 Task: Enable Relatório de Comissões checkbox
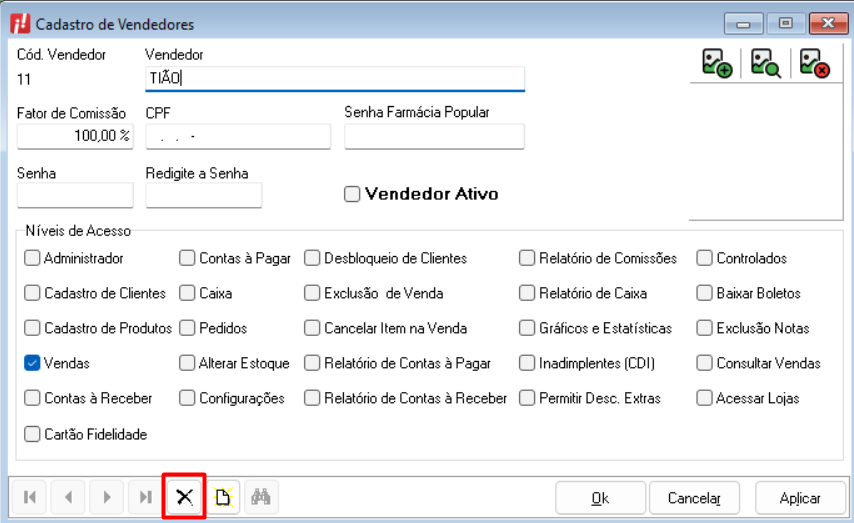pyautogui.click(x=527, y=258)
